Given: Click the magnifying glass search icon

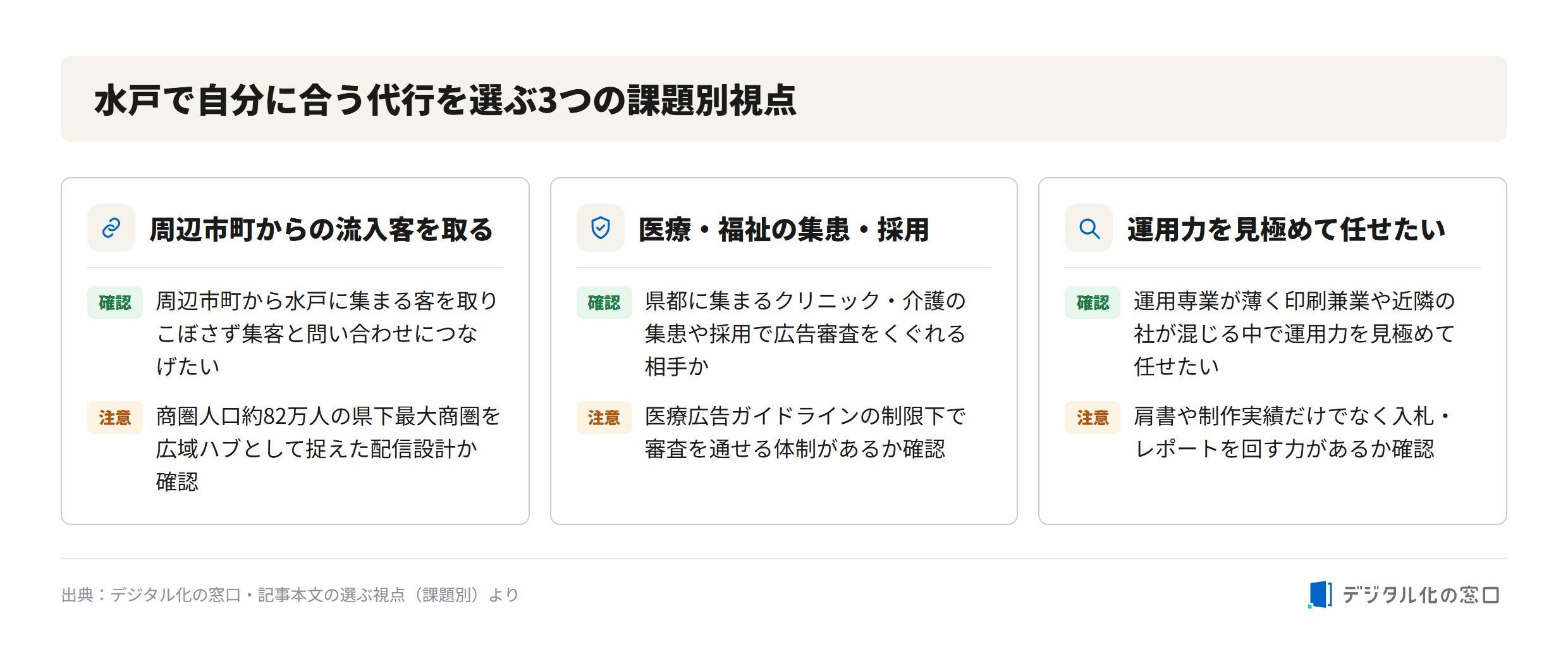Looking at the screenshot, I should [x=1089, y=228].
